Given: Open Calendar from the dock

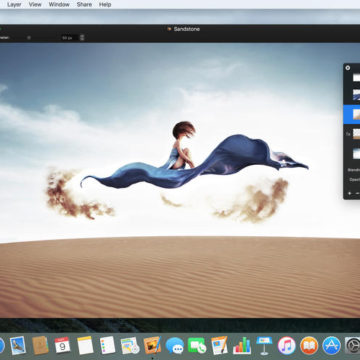Looking at the screenshot, I should [63, 345].
